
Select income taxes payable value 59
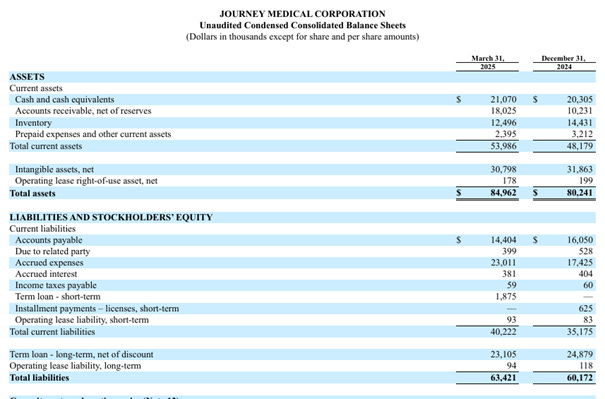(512, 286)
